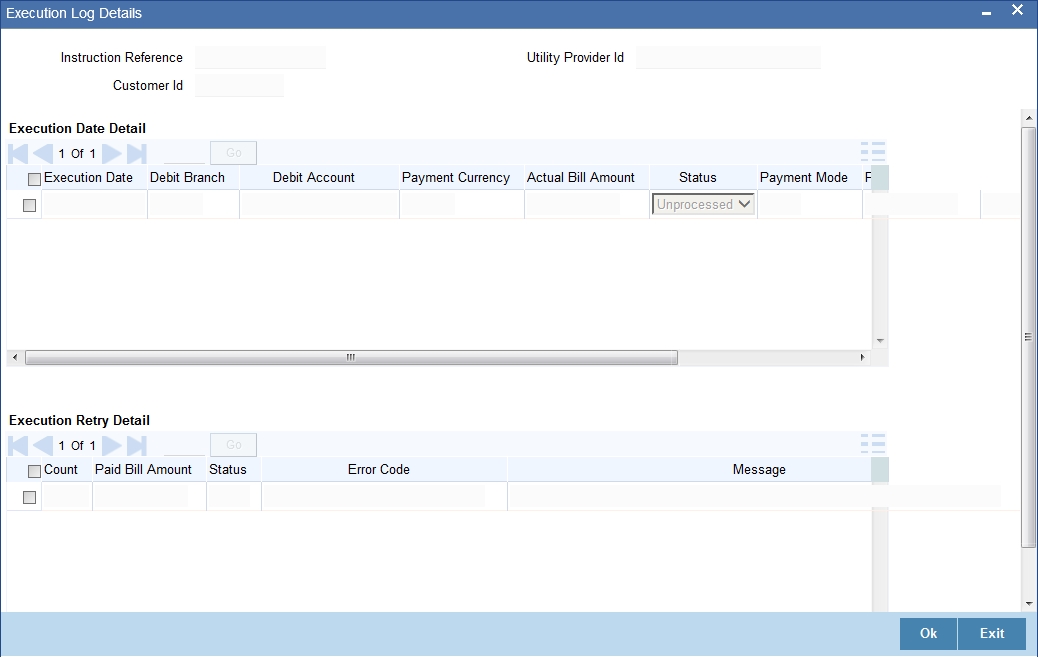Open single view icon for Execution Retry Detail
Viewport: 1038px width, 658px height.
(x=873, y=444)
